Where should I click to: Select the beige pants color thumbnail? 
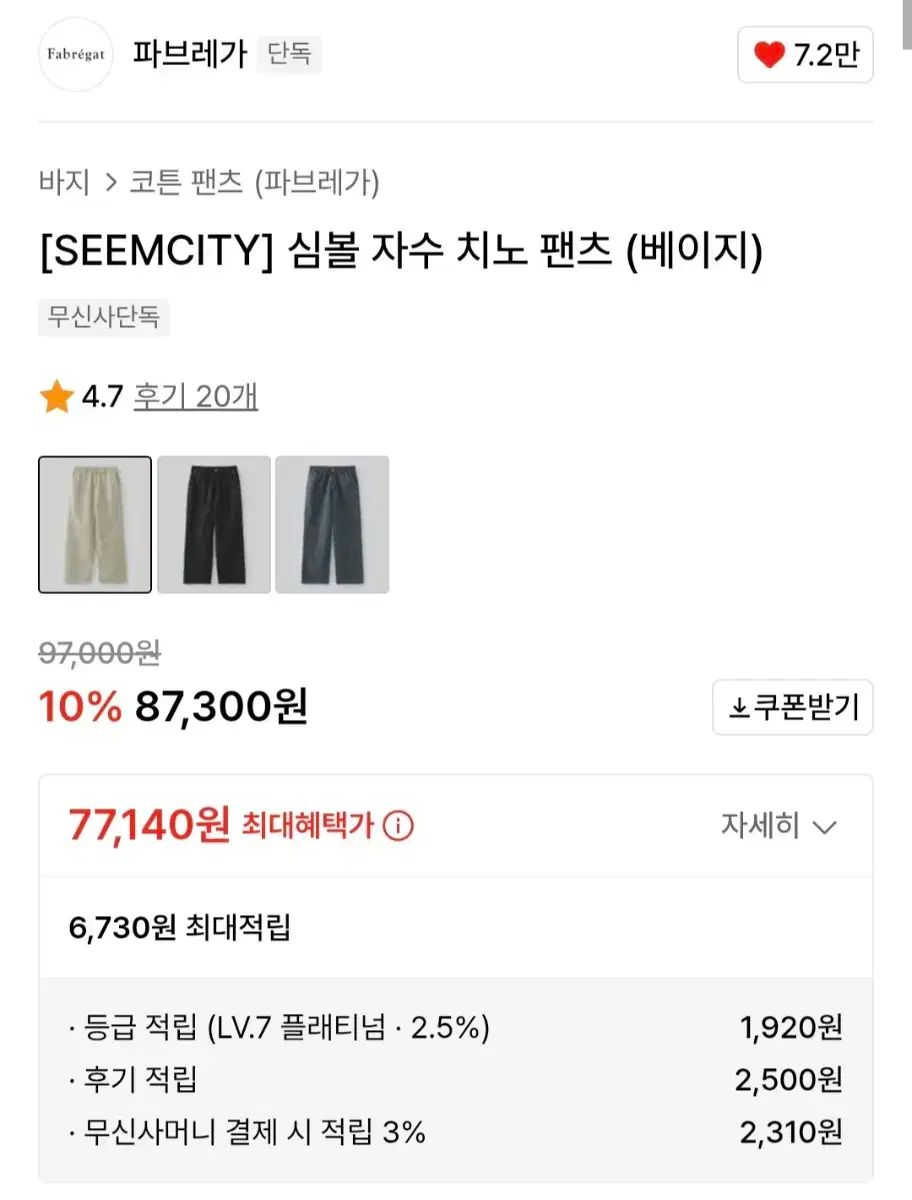(95, 524)
